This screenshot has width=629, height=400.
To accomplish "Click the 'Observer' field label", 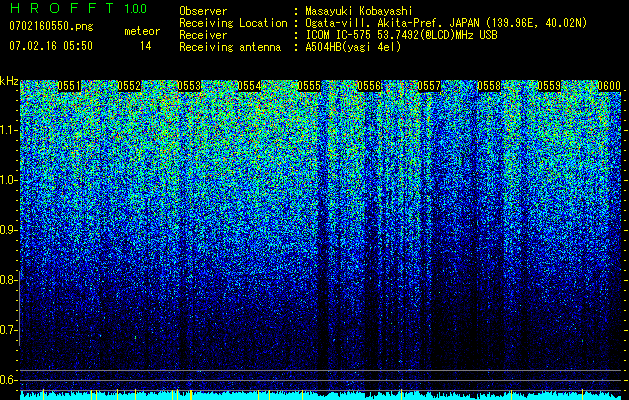I will [x=203, y=11].
